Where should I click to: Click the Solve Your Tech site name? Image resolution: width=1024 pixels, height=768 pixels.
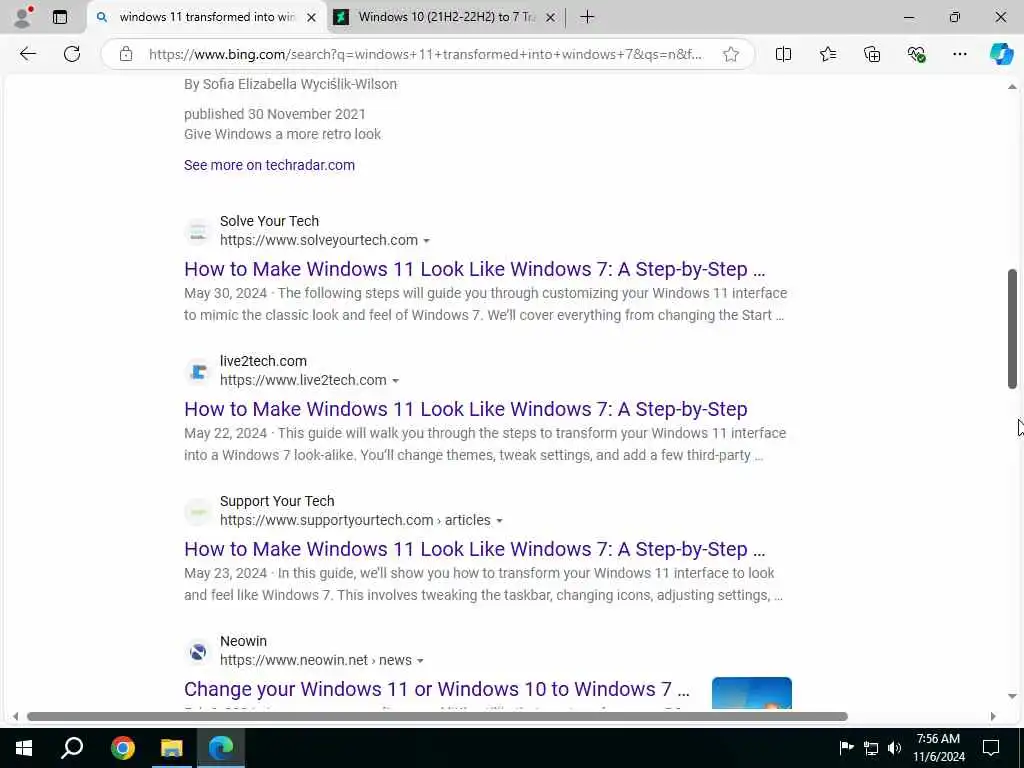269,221
